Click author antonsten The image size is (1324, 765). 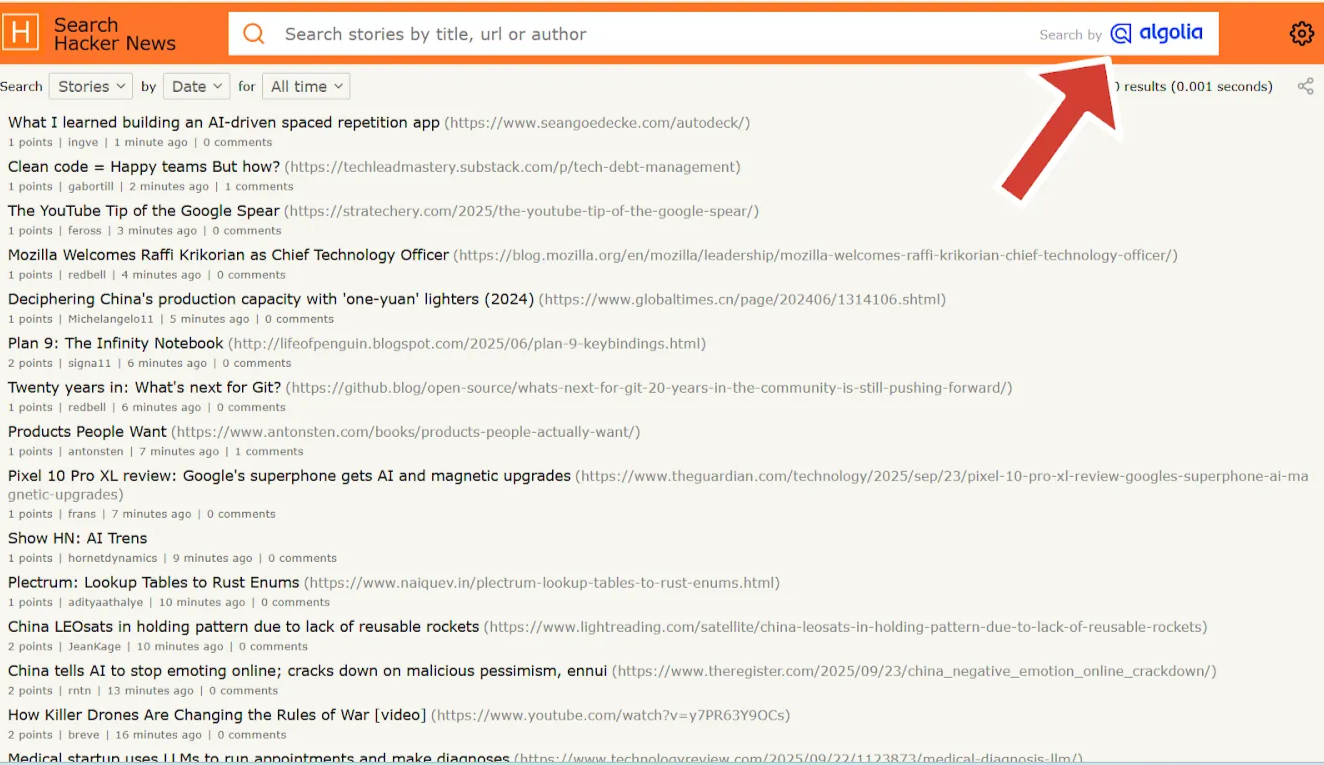coord(96,451)
